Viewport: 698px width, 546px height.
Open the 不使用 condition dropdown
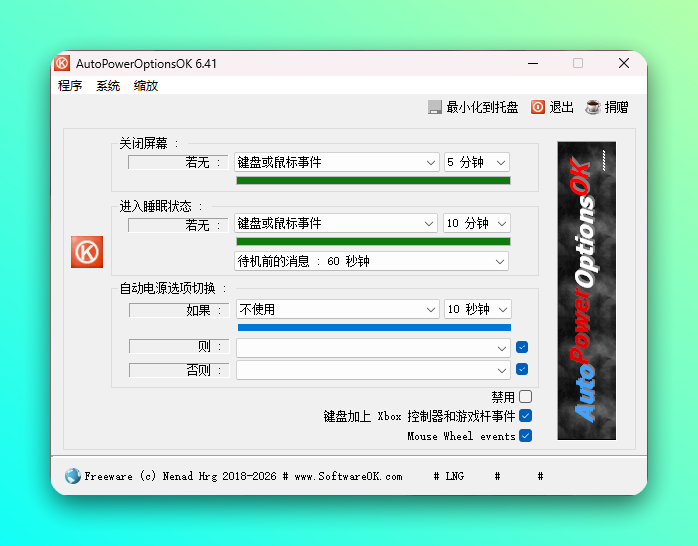point(337,310)
